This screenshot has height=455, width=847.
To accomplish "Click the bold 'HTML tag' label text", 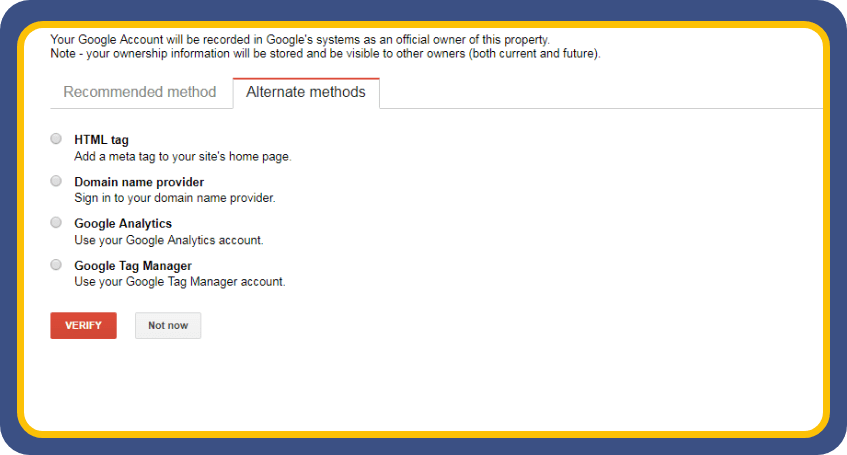I will point(101,140).
